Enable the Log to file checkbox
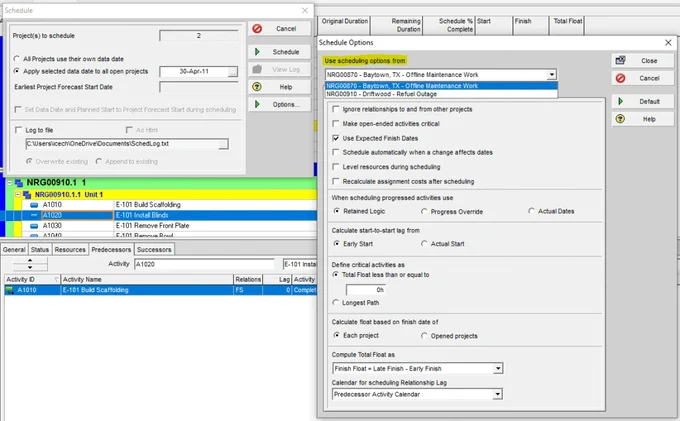This screenshot has width=680, height=421. click(x=18, y=130)
